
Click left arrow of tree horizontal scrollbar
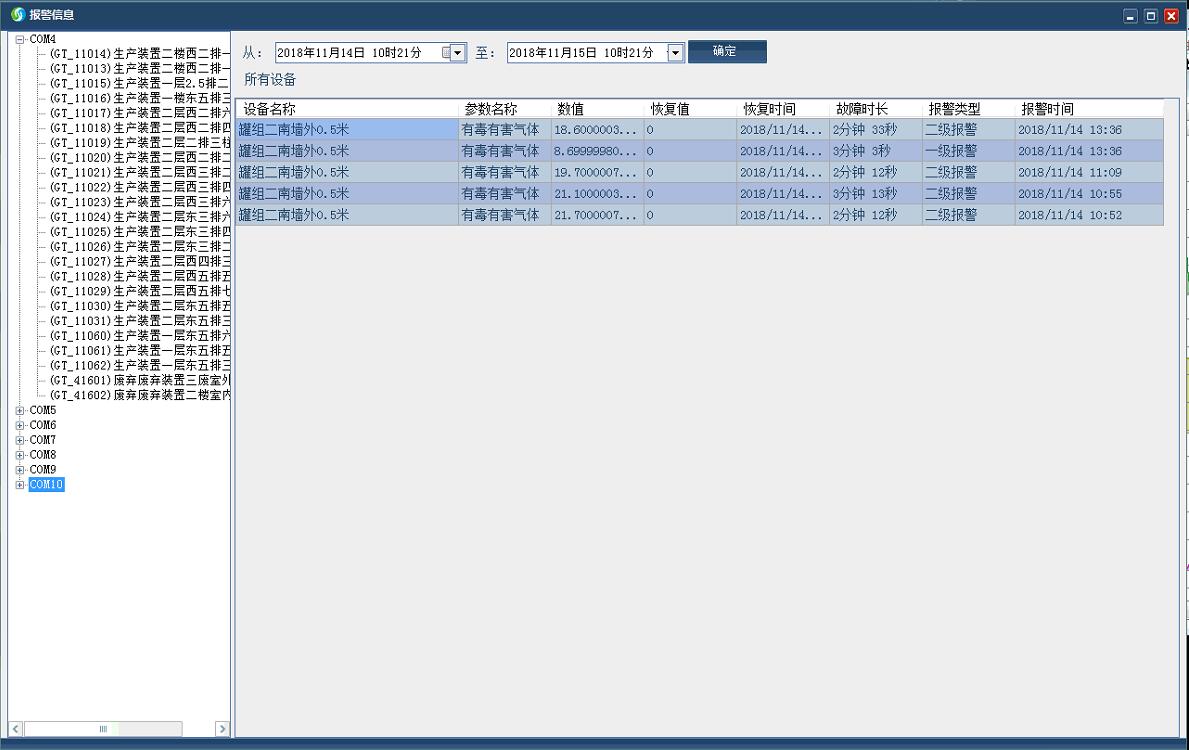tap(16, 729)
